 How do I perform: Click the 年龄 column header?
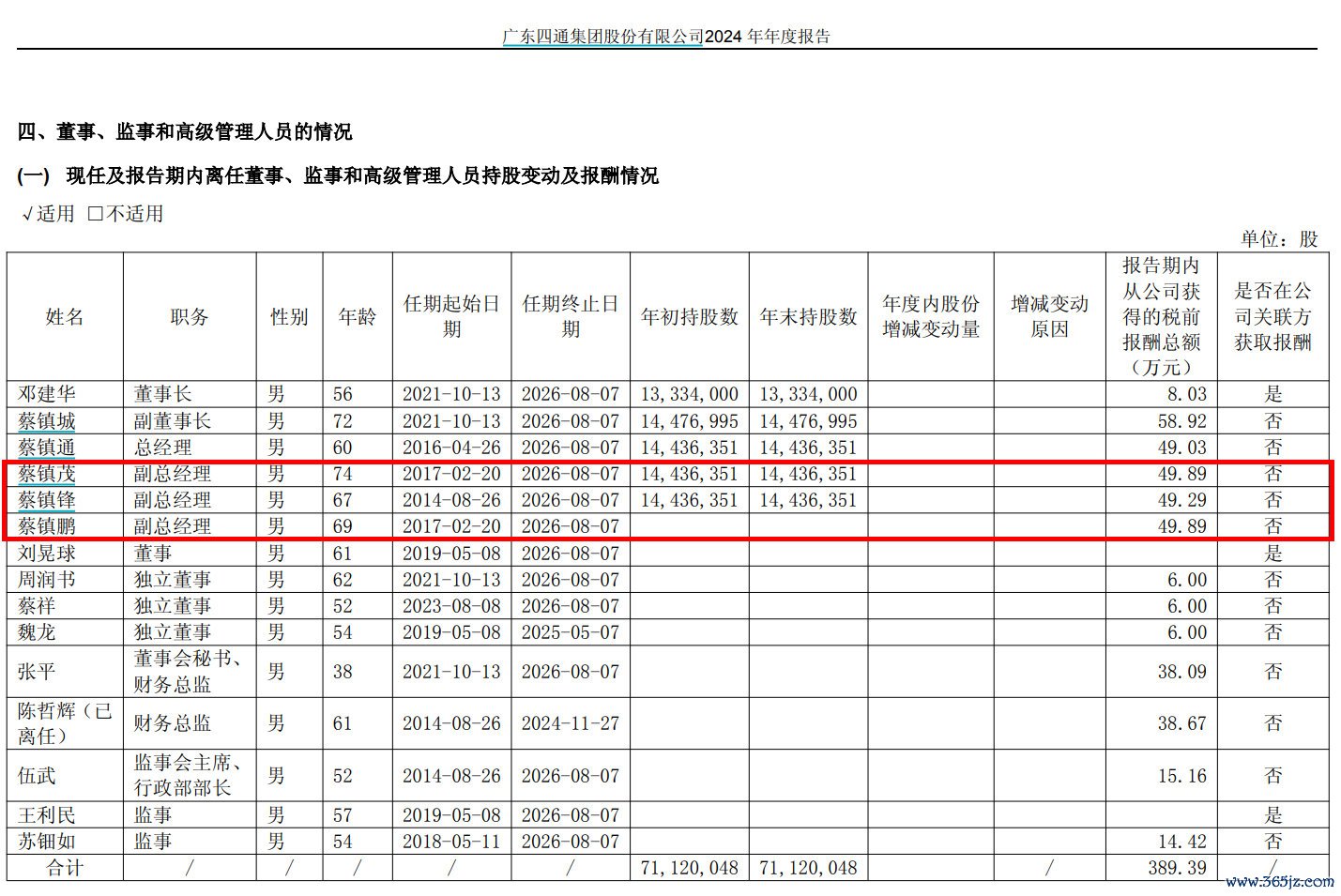click(x=357, y=317)
